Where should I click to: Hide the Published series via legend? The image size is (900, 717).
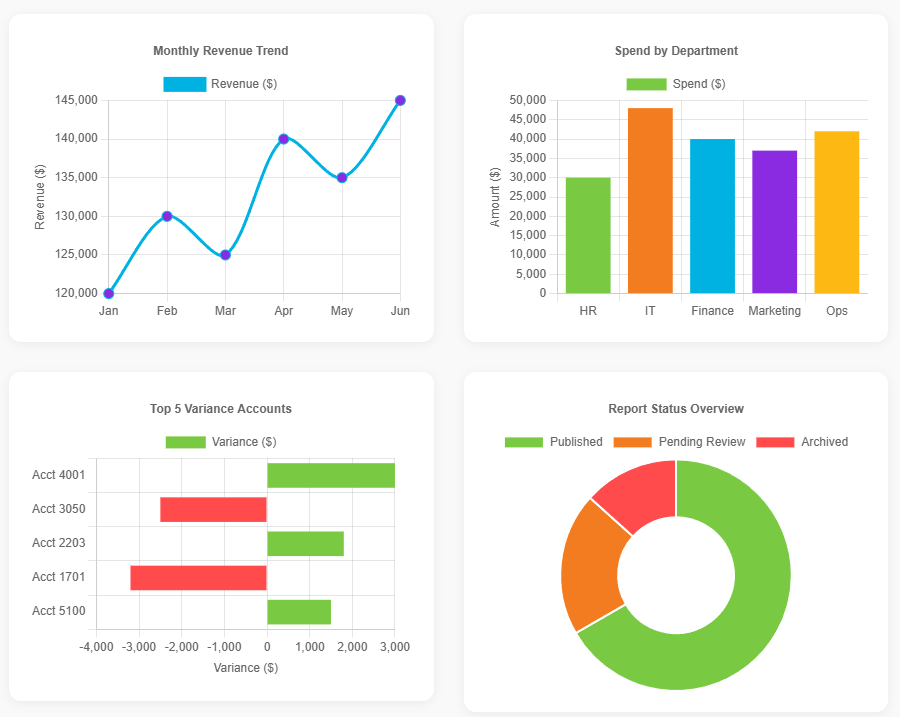click(x=553, y=442)
